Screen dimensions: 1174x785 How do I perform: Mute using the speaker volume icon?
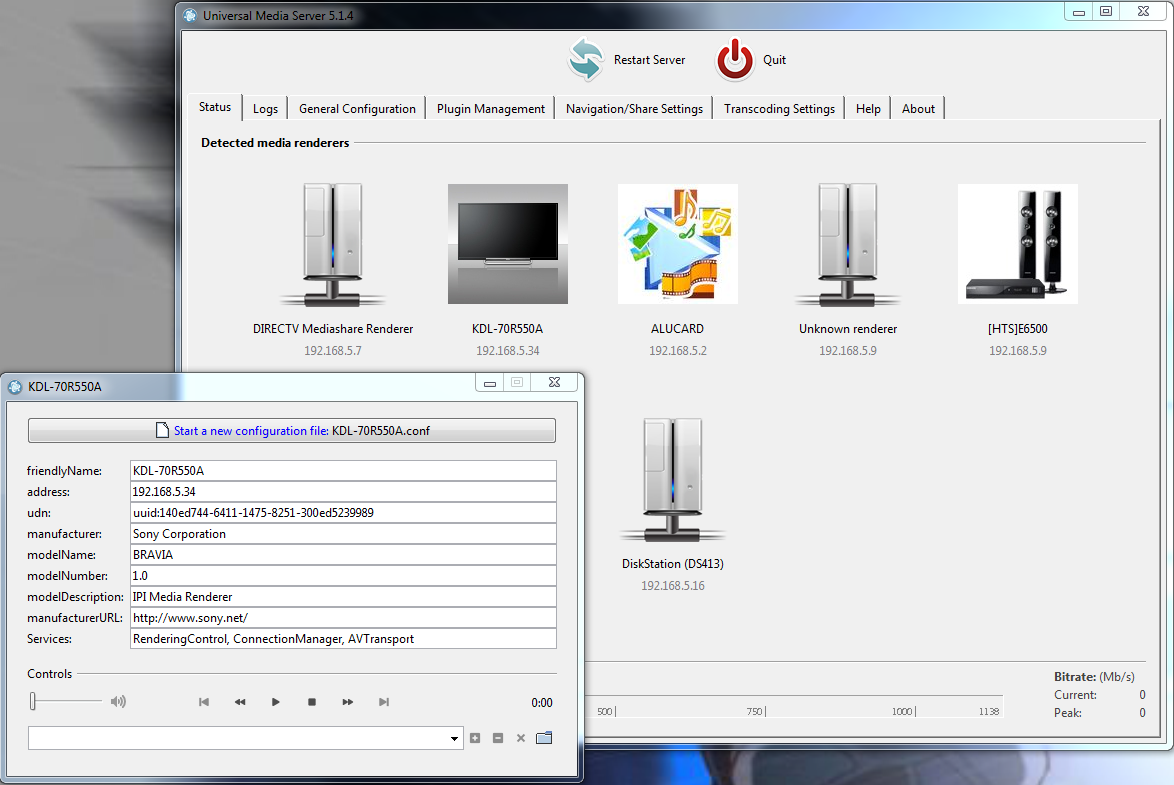(118, 702)
